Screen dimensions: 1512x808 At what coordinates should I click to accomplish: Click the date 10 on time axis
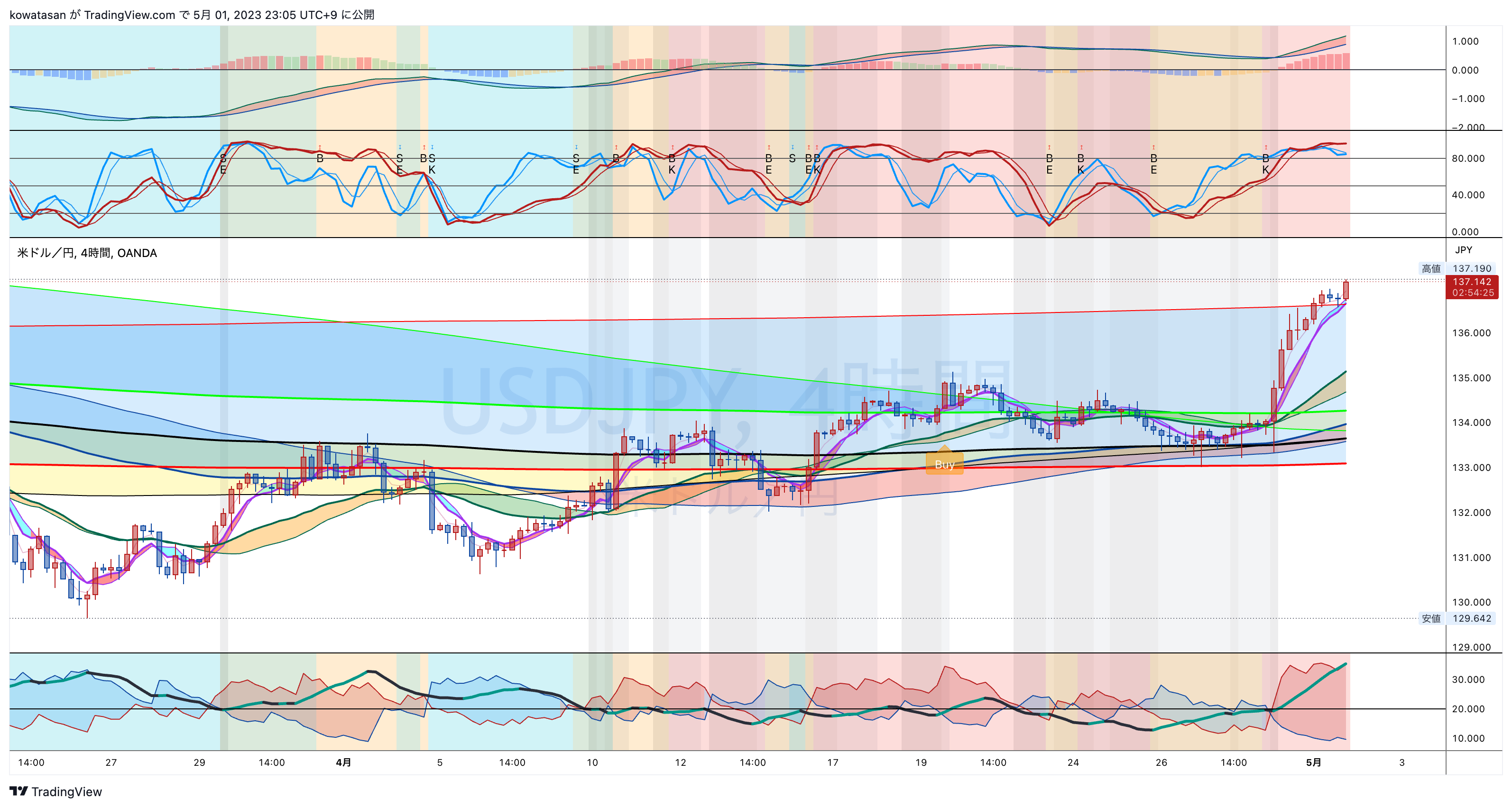(x=592, y=762)
